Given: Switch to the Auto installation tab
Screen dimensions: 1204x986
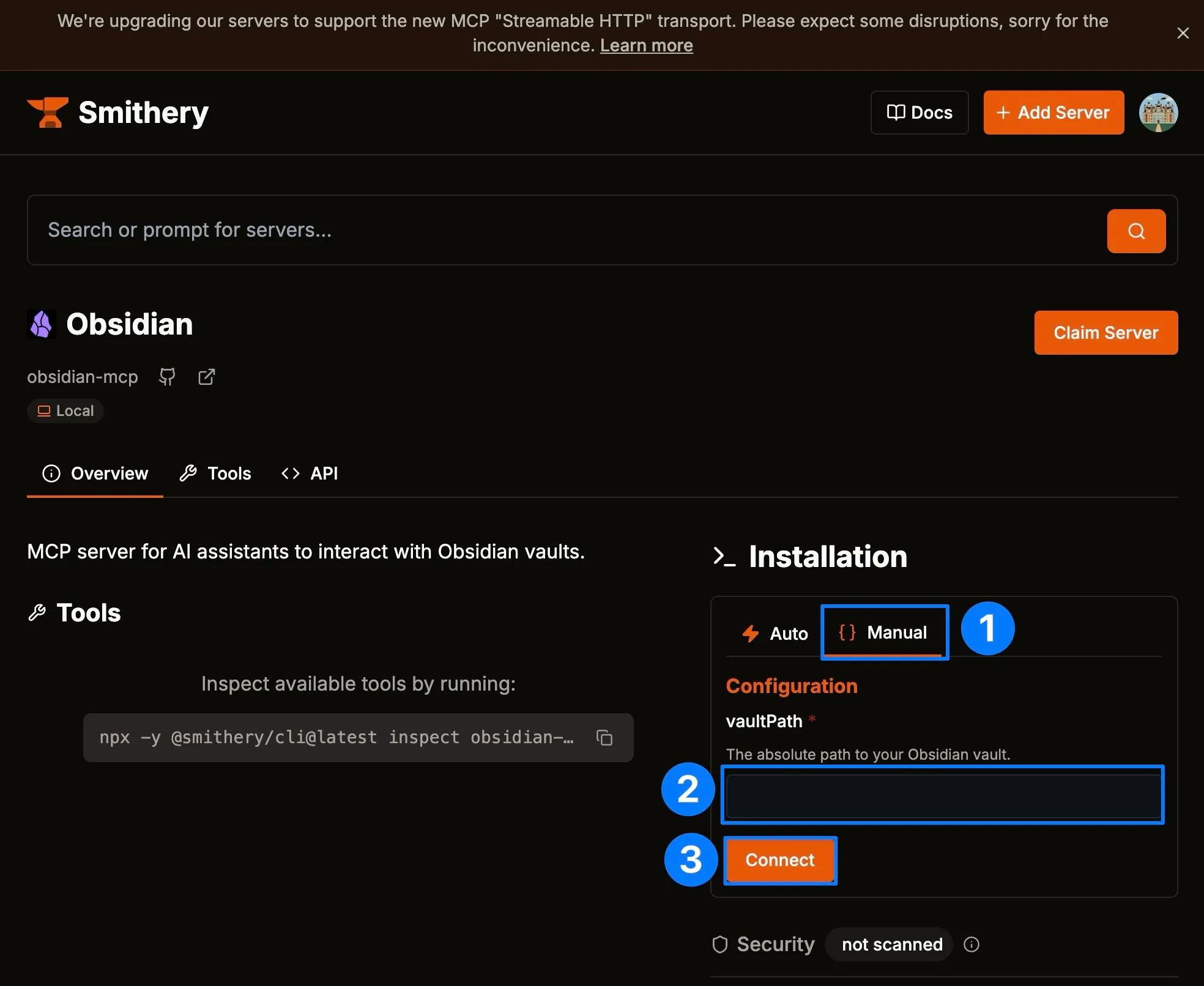Looking at the screenshot, I should tap(775, 634).
